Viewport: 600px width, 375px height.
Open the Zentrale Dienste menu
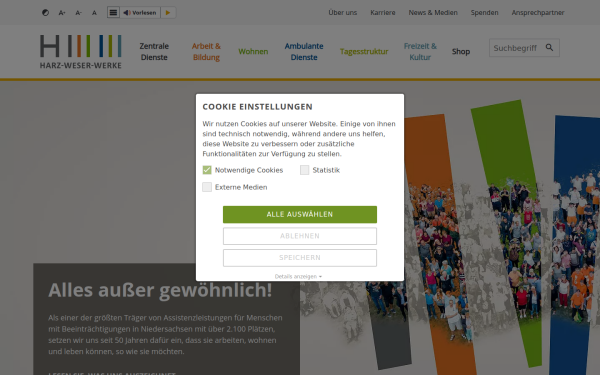point(154,52)
